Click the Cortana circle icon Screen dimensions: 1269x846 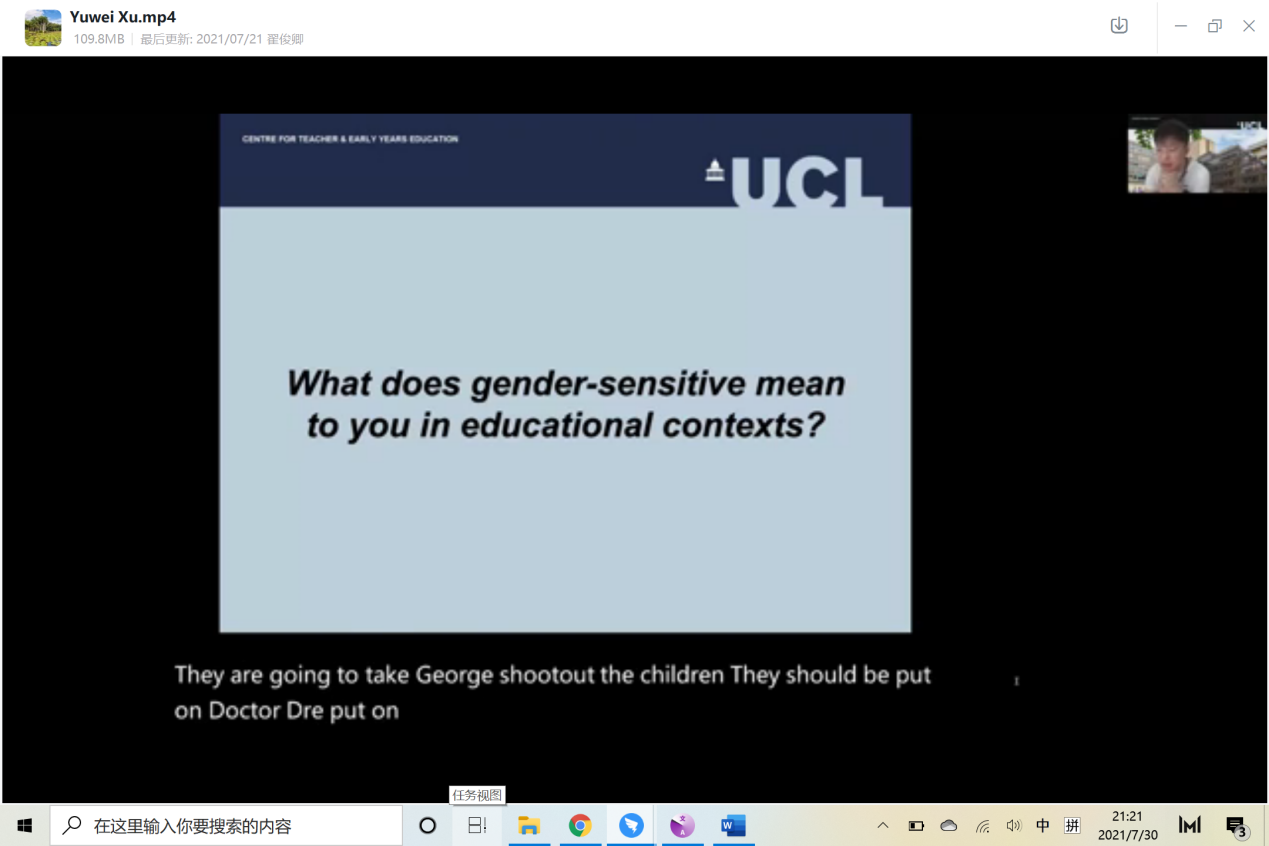coord(428,826)
